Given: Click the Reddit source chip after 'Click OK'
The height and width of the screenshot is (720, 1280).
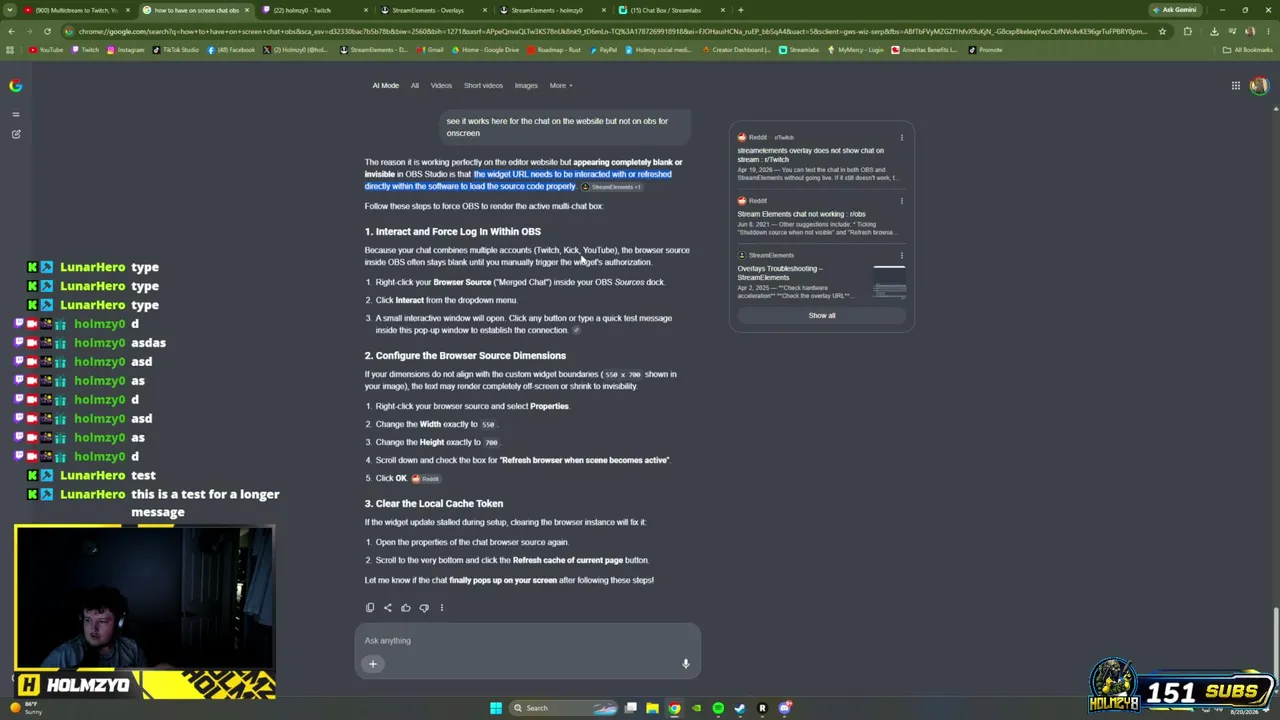Looking at the screenshot, I should [426, 479].
